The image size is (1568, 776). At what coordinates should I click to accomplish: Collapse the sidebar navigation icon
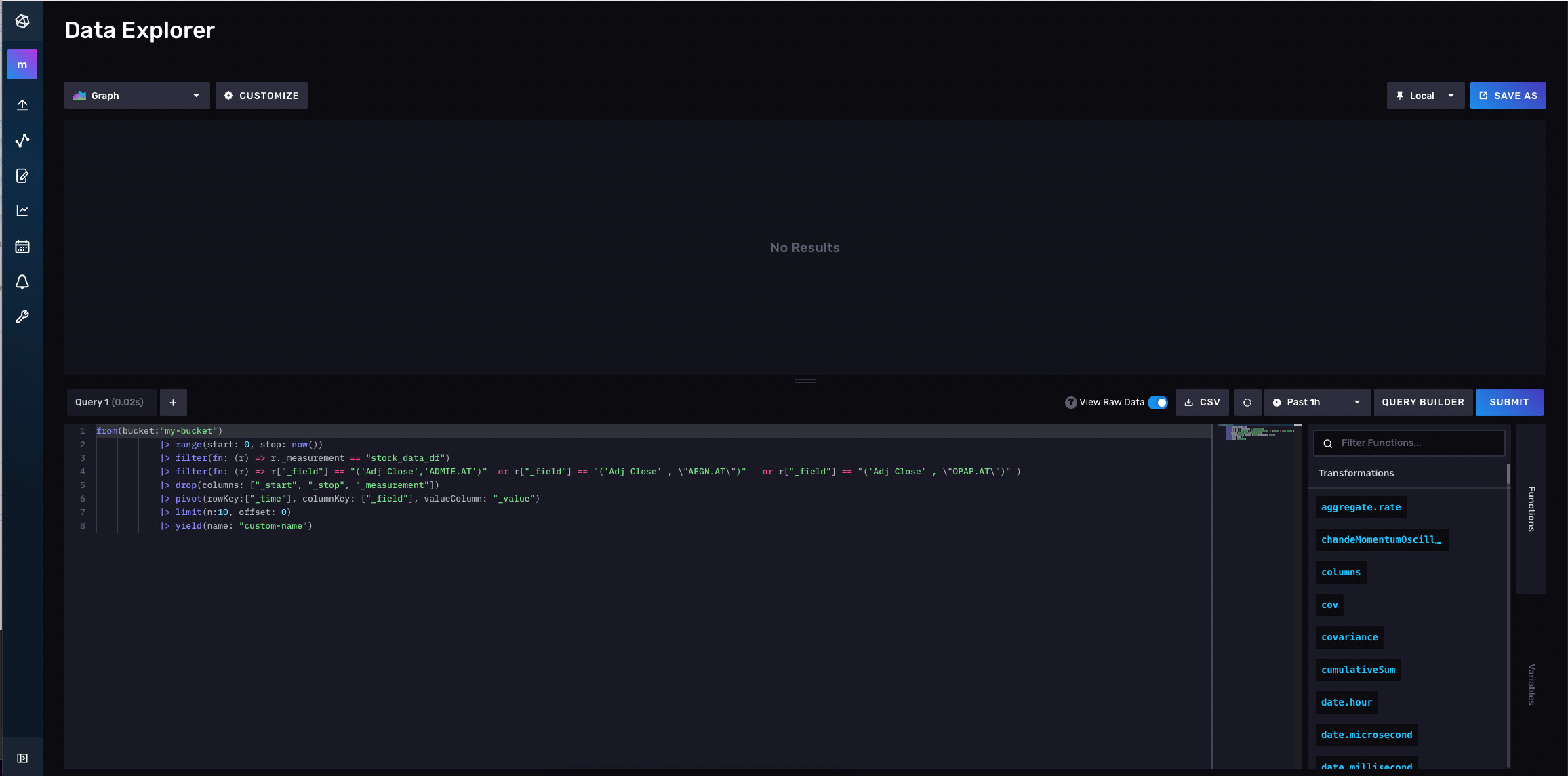click(x=22, y=758)
